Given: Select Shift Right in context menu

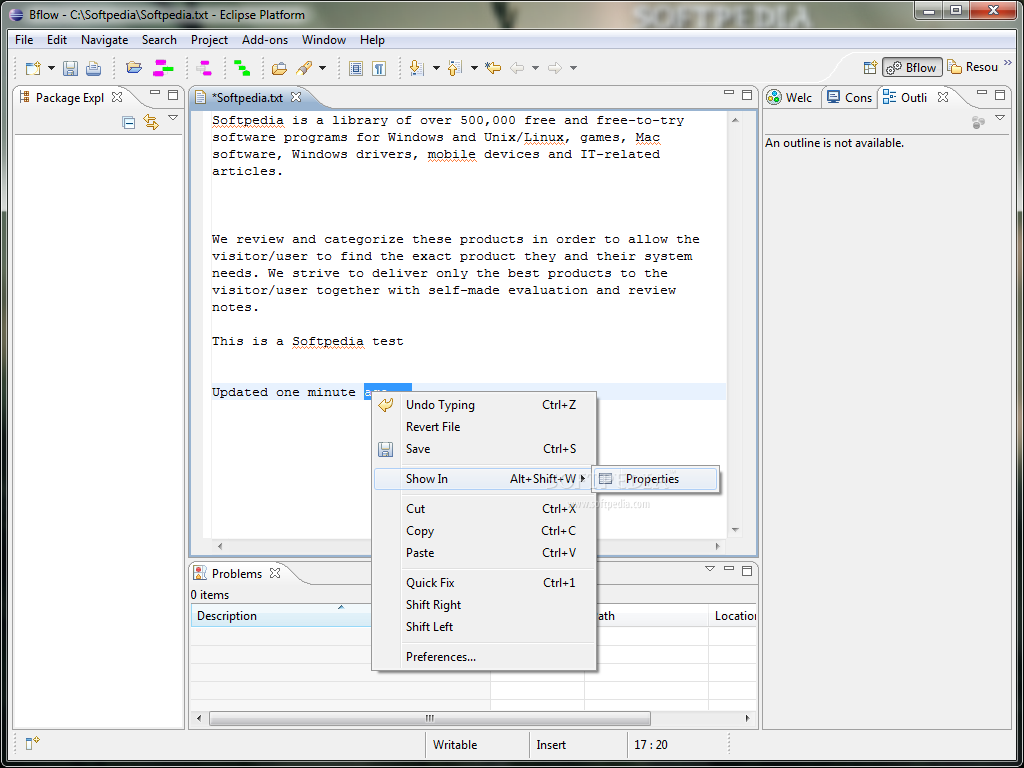Looking at the screenshot, I should (484, 605).
